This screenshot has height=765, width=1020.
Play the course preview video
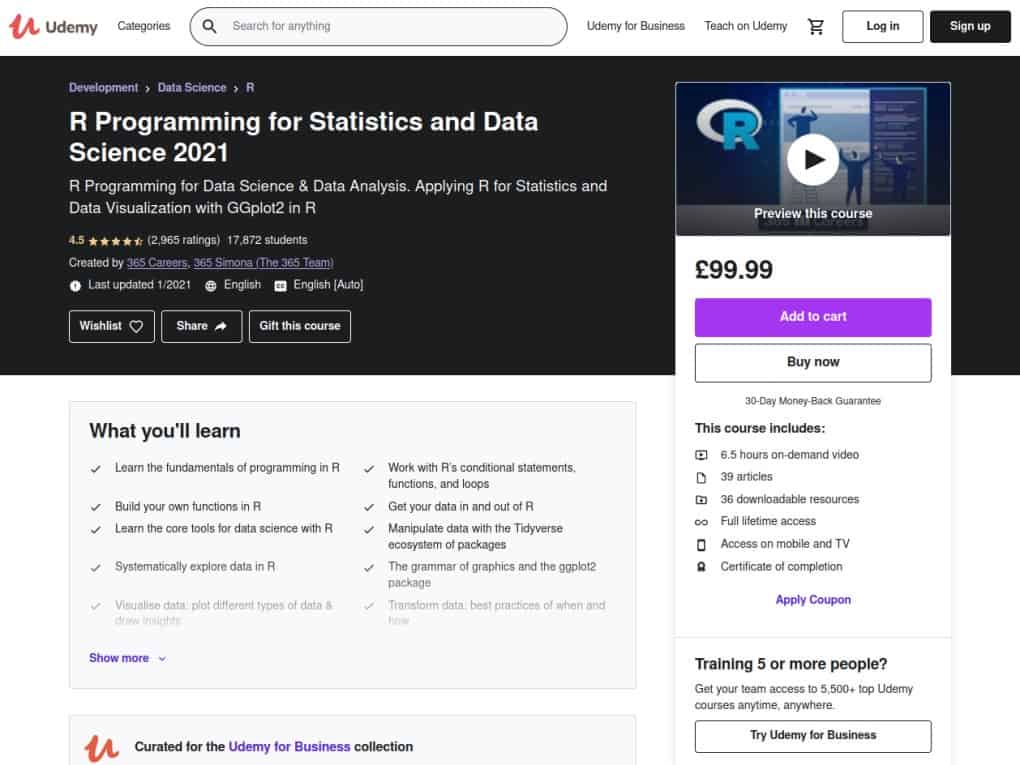pyautogui.click(x=812, y=159)
